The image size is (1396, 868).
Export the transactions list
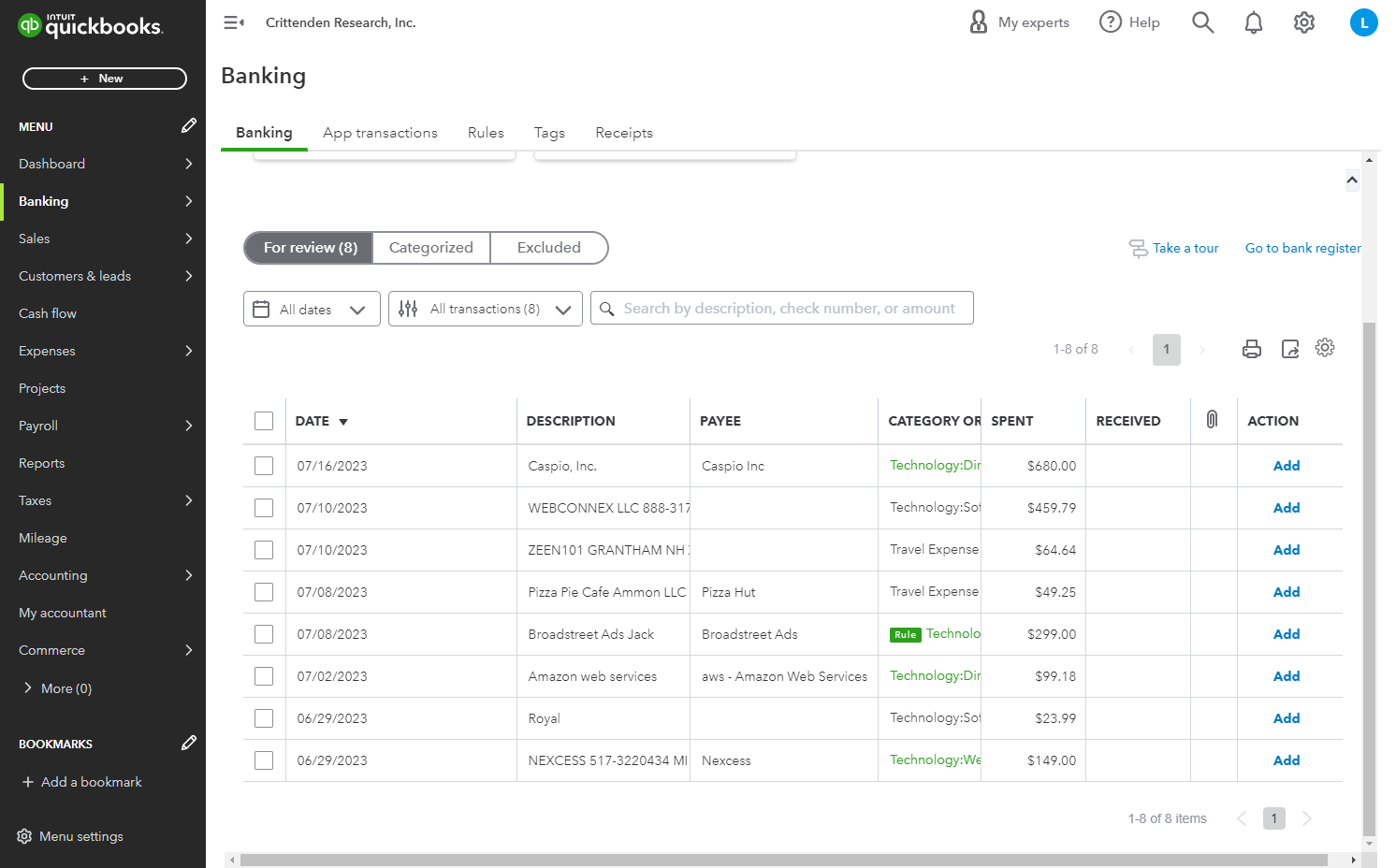(1290, 349)
